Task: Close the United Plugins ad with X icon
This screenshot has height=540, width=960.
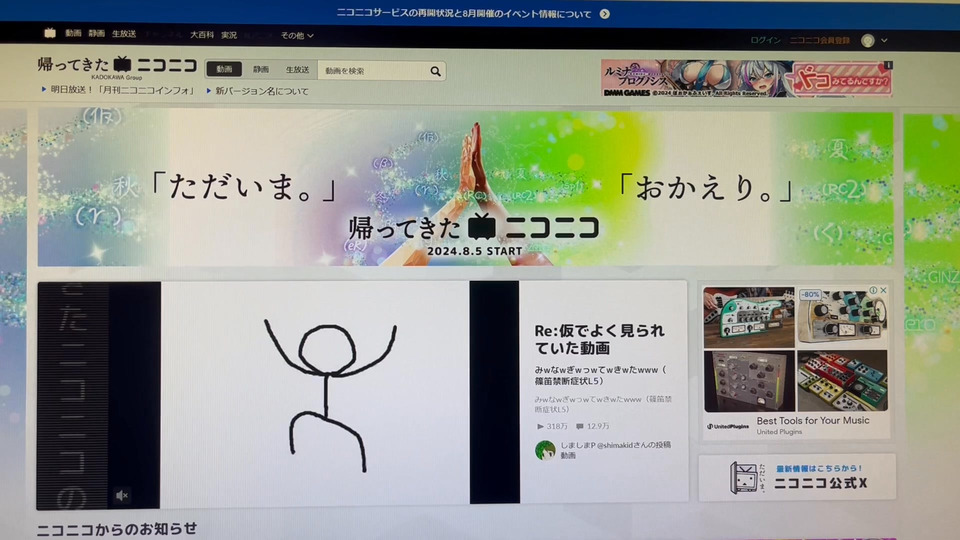Action: [x=883, y=290]
